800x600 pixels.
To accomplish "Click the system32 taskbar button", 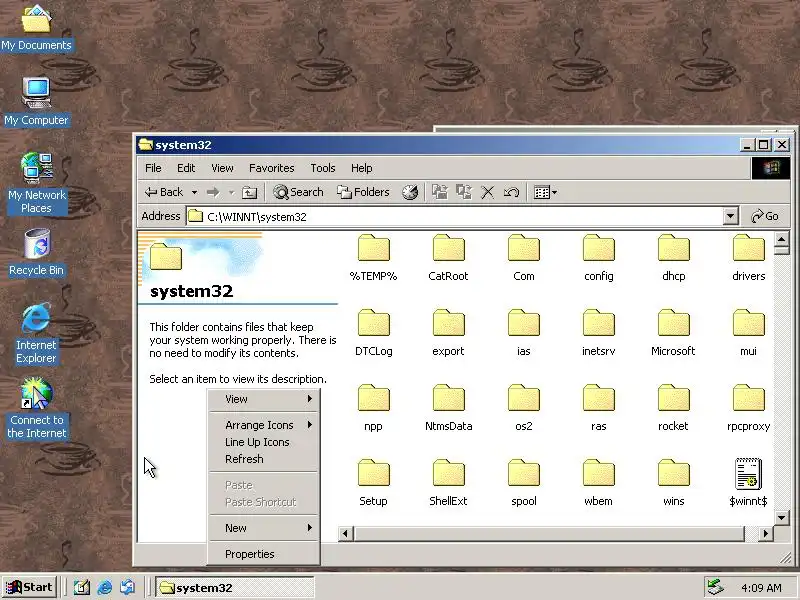I will pos(235,588).
